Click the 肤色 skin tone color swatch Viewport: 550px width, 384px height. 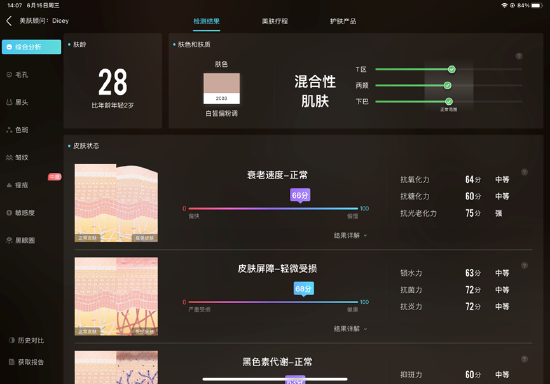pyautogui.click(x=222, y=88)
